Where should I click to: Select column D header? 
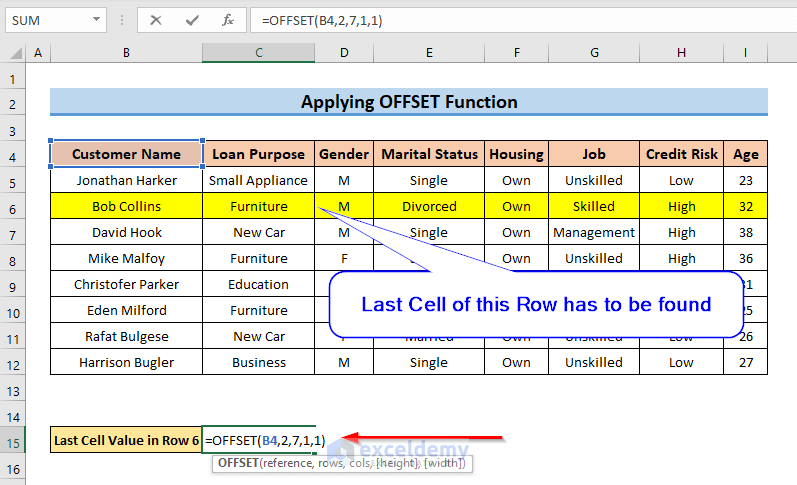pos(344,53)
